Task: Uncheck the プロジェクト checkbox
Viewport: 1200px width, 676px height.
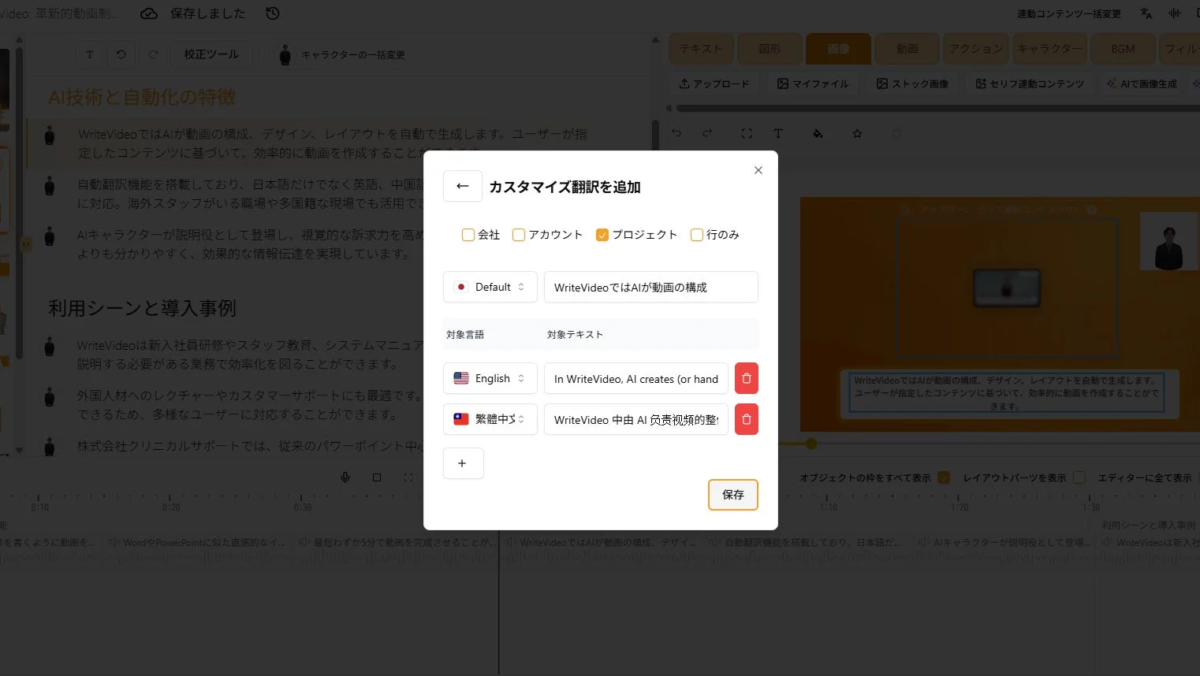Action: pyautogui.click(x=602, y=234)
